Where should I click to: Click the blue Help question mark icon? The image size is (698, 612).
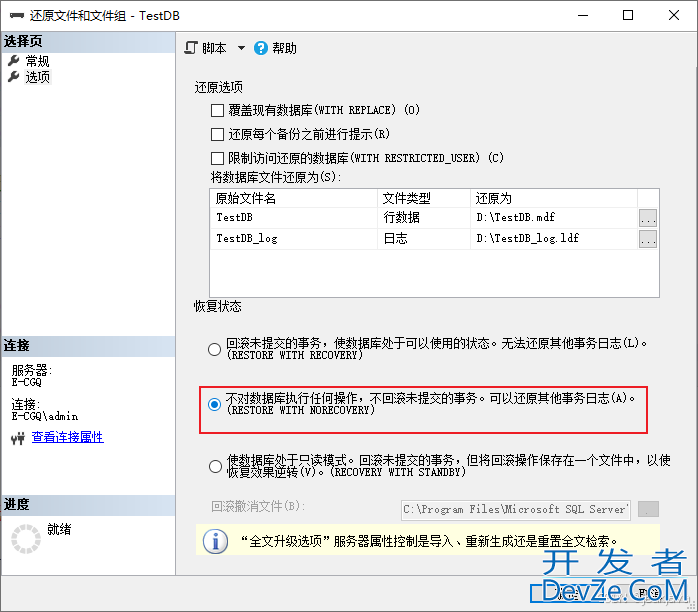pos(261,48)
